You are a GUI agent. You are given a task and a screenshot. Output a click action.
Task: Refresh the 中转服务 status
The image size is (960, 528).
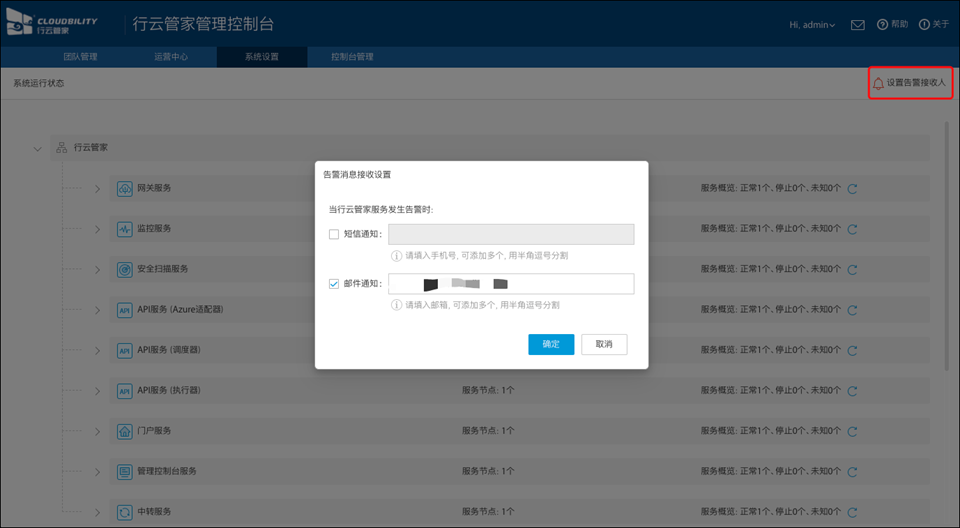point(852,512)
